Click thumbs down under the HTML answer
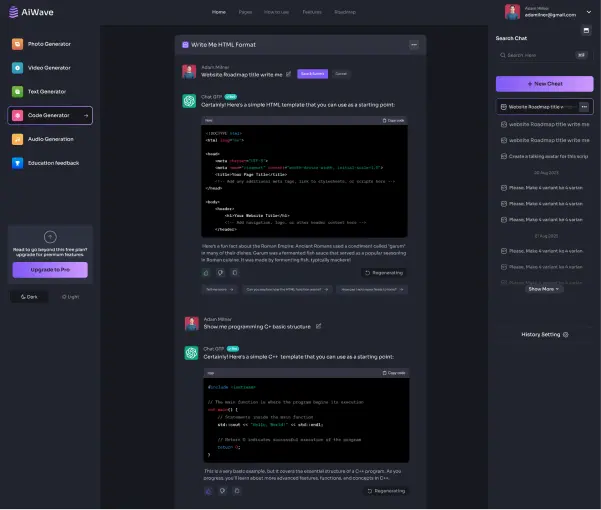Image resolution: width=601 pixels, height=510 pixels. click(218, 272)
